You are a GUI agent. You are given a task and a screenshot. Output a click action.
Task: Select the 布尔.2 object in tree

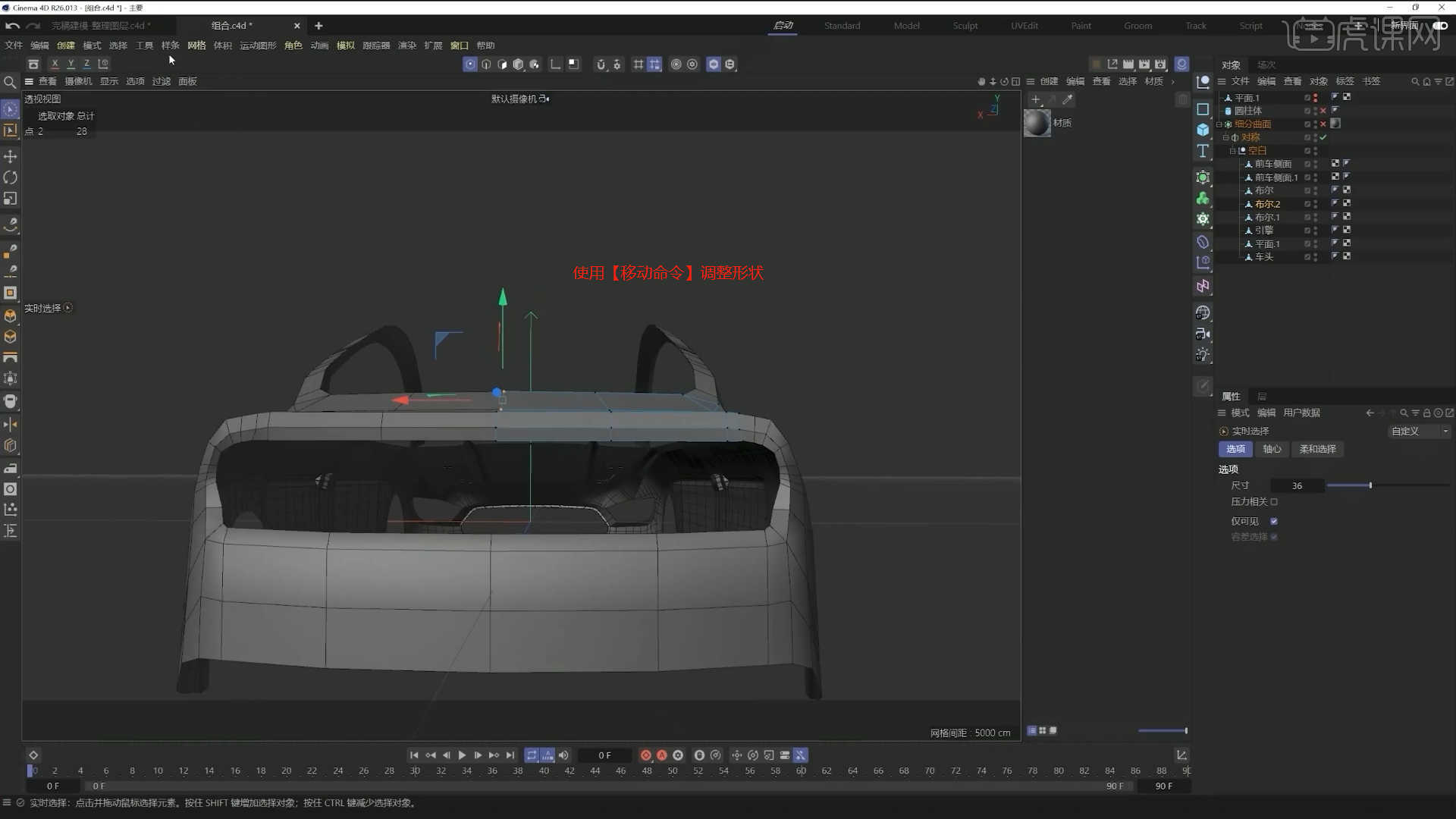[1267, 204]
